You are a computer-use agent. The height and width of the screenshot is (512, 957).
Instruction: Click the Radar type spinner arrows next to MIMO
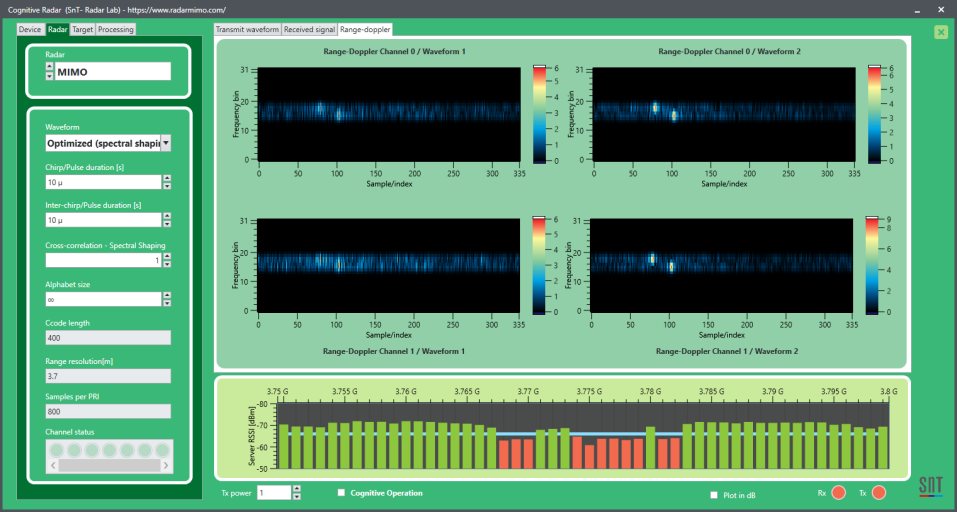coord(50,71)
